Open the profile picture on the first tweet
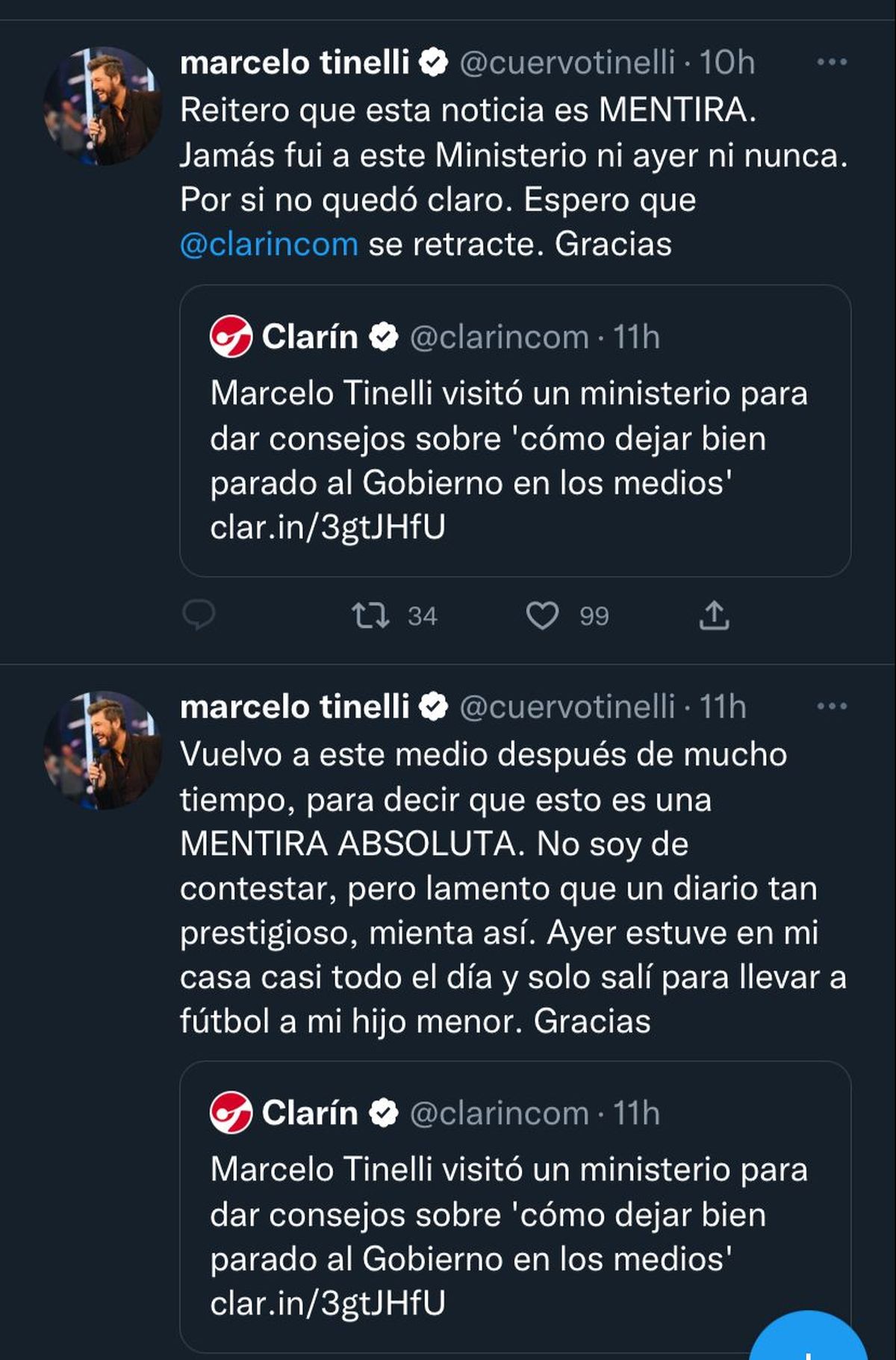This screenshot has width=896, height=1360. tap(102, 105)
